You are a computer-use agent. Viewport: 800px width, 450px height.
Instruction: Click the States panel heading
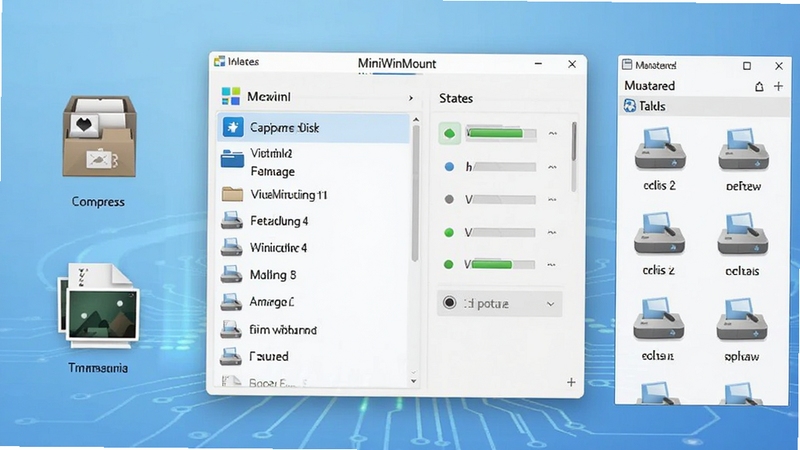[456, 98]
